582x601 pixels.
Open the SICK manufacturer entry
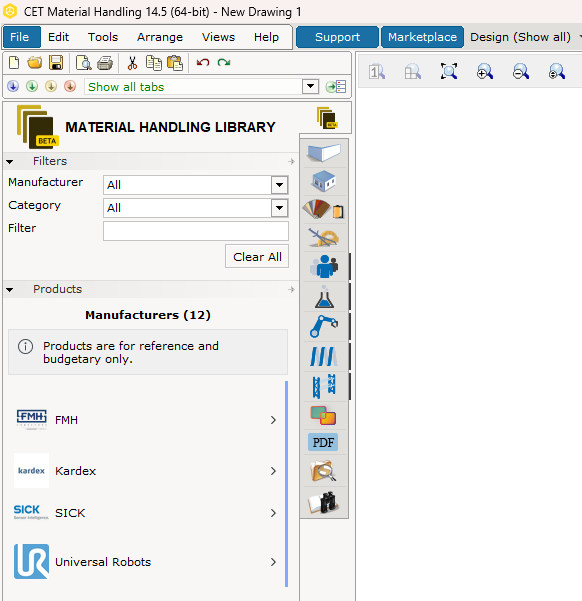[x=146, y=513]
